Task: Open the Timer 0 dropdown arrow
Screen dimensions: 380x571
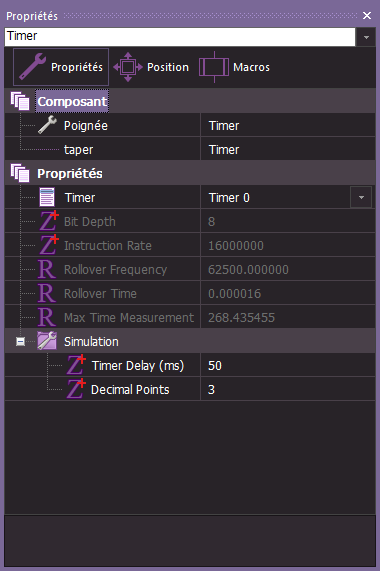Action: coord(361,197)
